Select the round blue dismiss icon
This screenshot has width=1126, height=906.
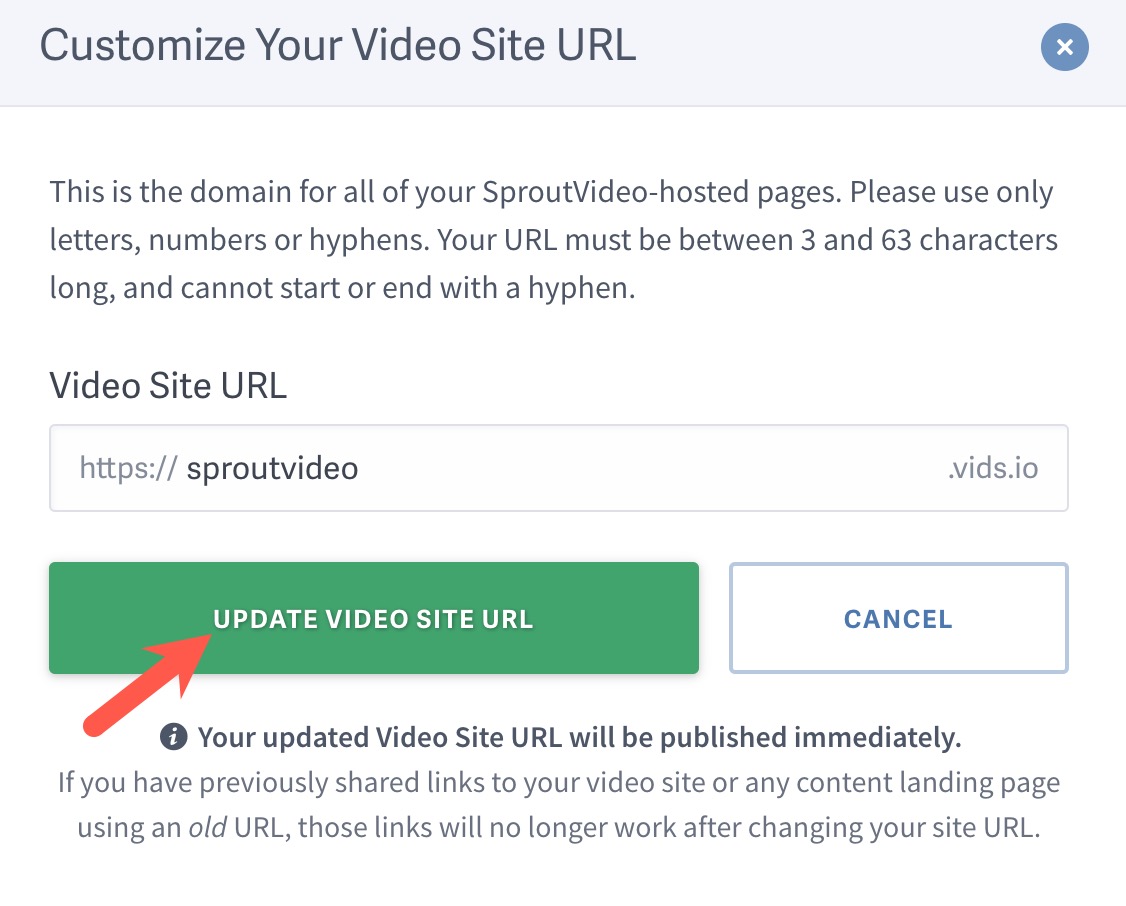pyautogui.click(x=1064, y=47)
